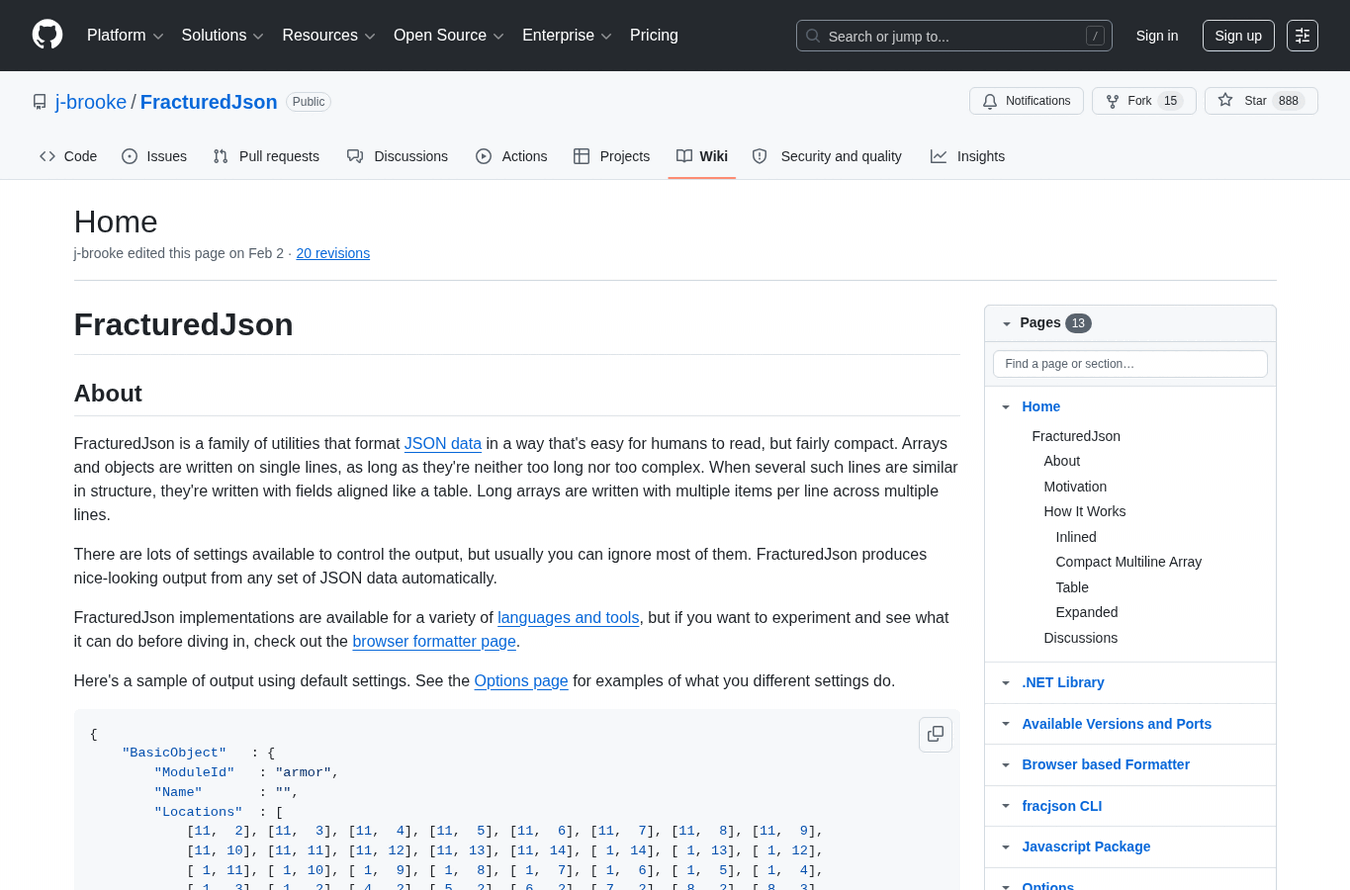Expand the Javascript Package chevron

[x=1006, y=847]
